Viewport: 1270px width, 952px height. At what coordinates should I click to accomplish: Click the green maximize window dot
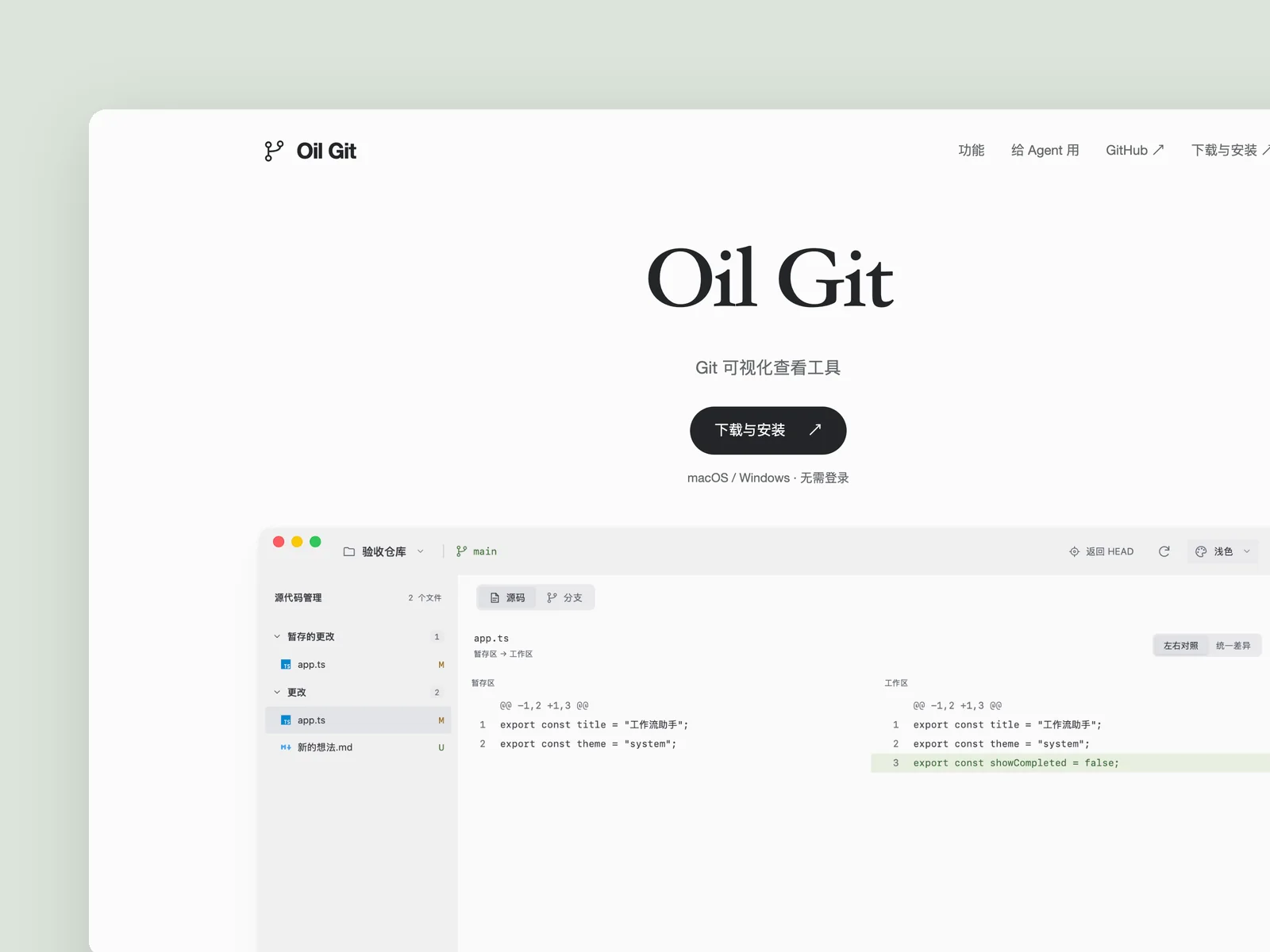tap(315, 542)
